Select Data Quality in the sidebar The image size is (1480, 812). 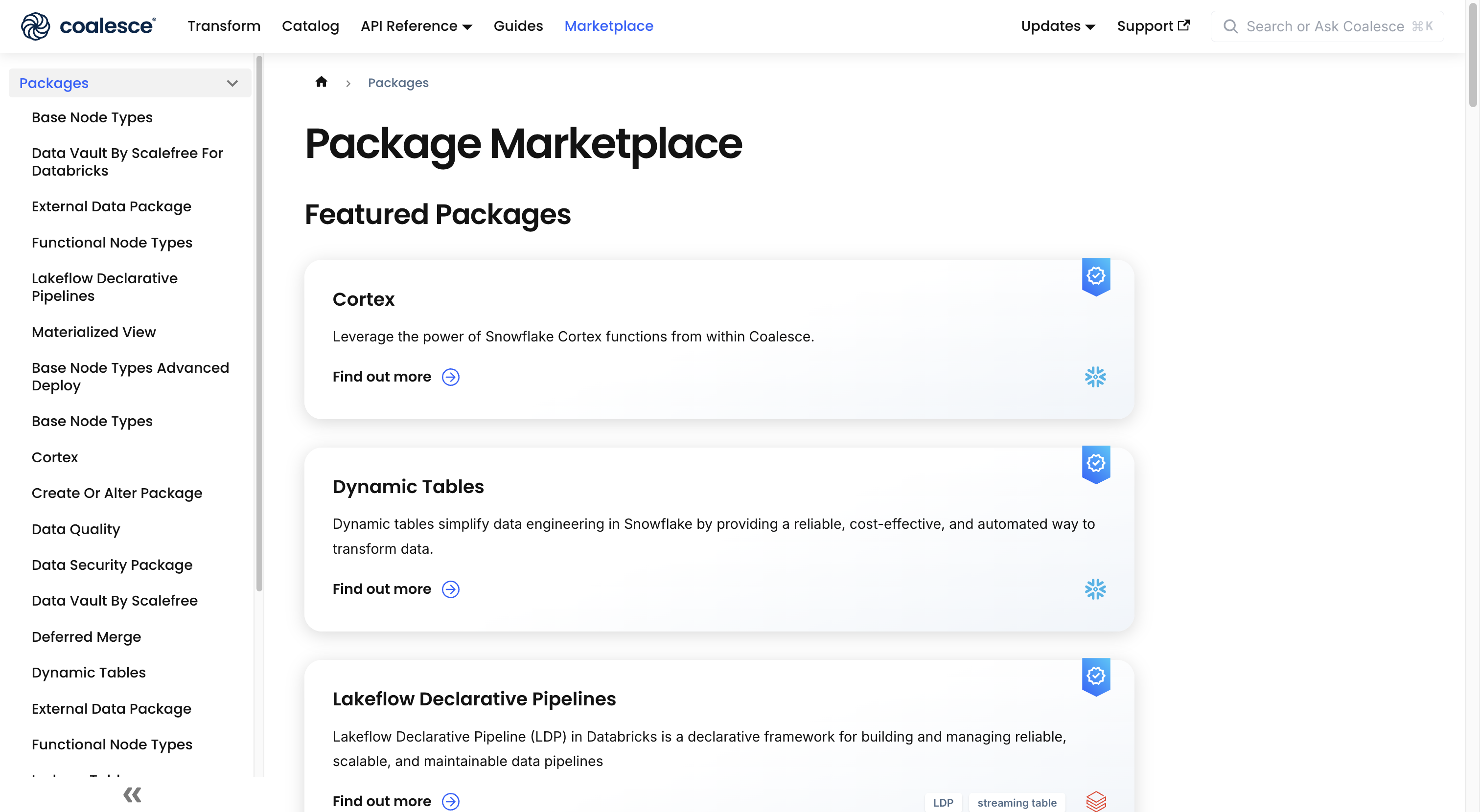(x=75, y=528)
